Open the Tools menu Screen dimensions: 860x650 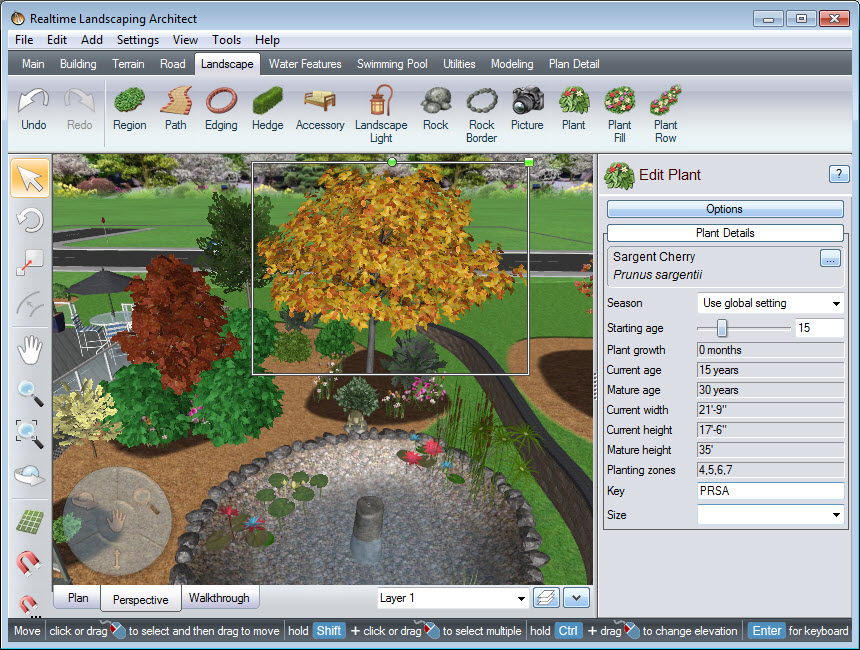point(227,40)
